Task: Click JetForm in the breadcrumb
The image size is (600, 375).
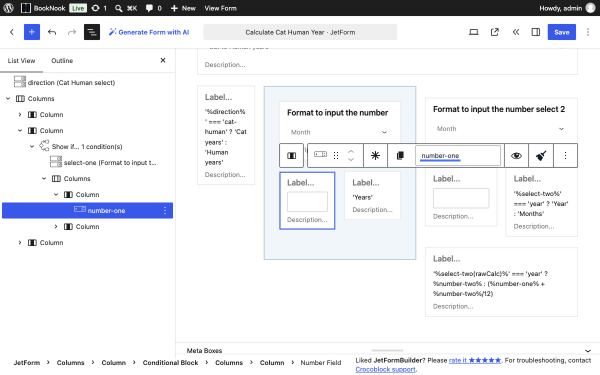Action: pos(27,362)
